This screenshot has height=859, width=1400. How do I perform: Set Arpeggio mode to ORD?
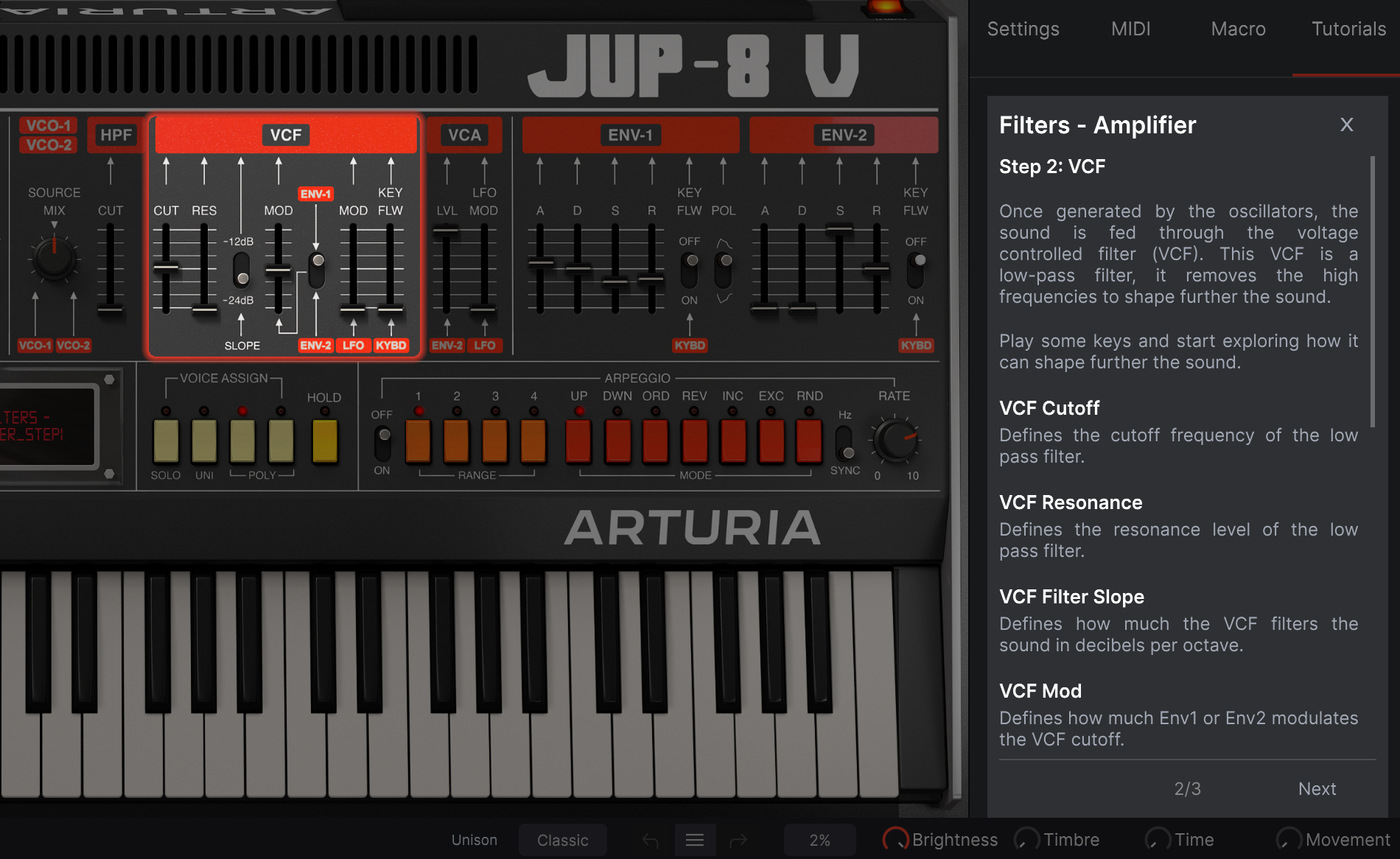(x=656, y=441)
